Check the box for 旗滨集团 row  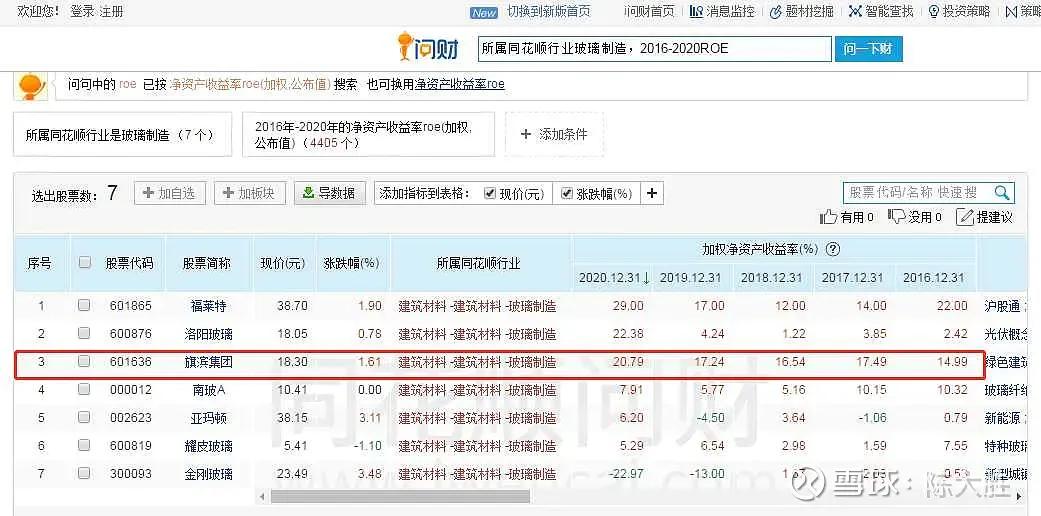pos(84,361)
